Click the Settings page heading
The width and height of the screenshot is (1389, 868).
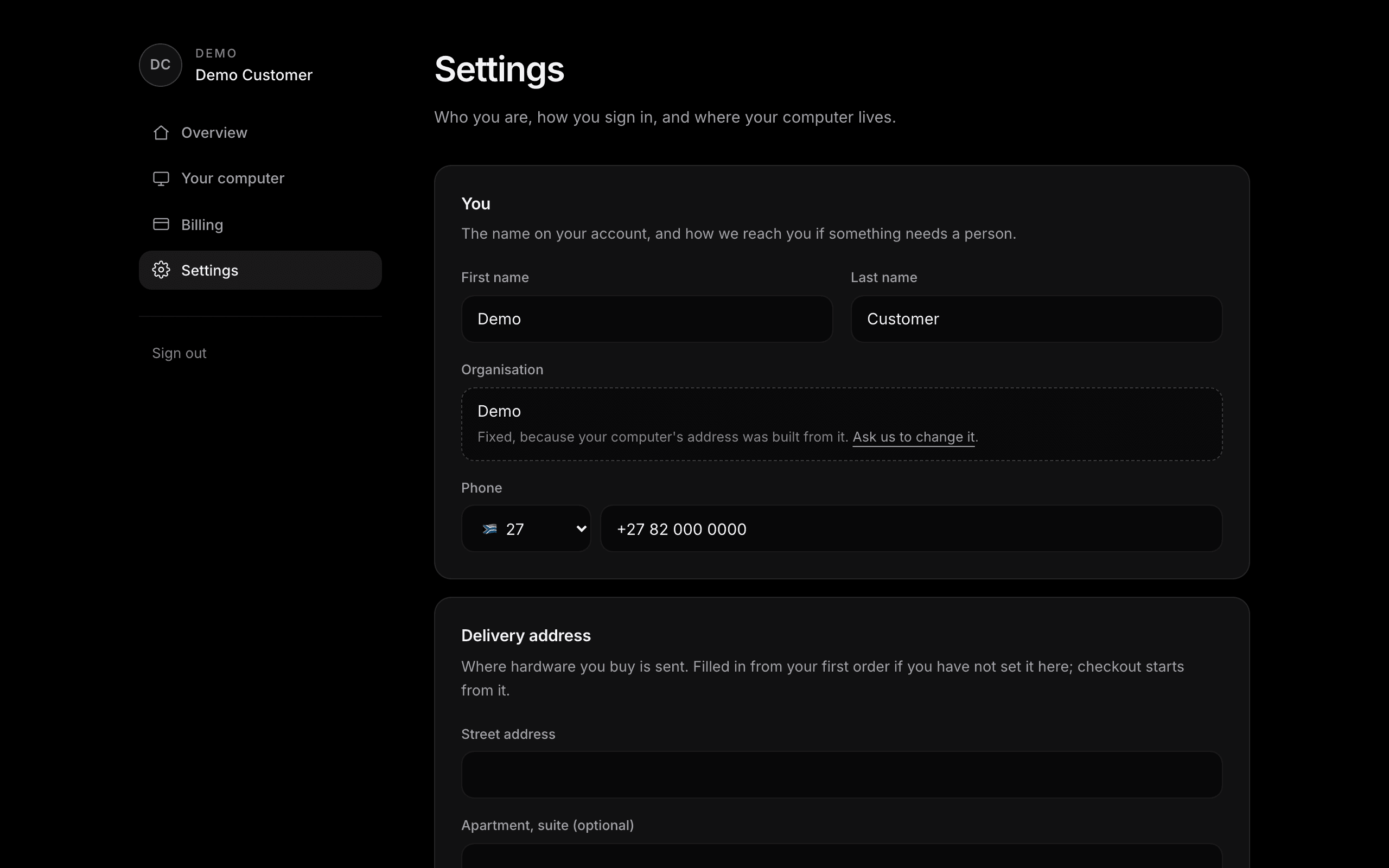(499, 69)
